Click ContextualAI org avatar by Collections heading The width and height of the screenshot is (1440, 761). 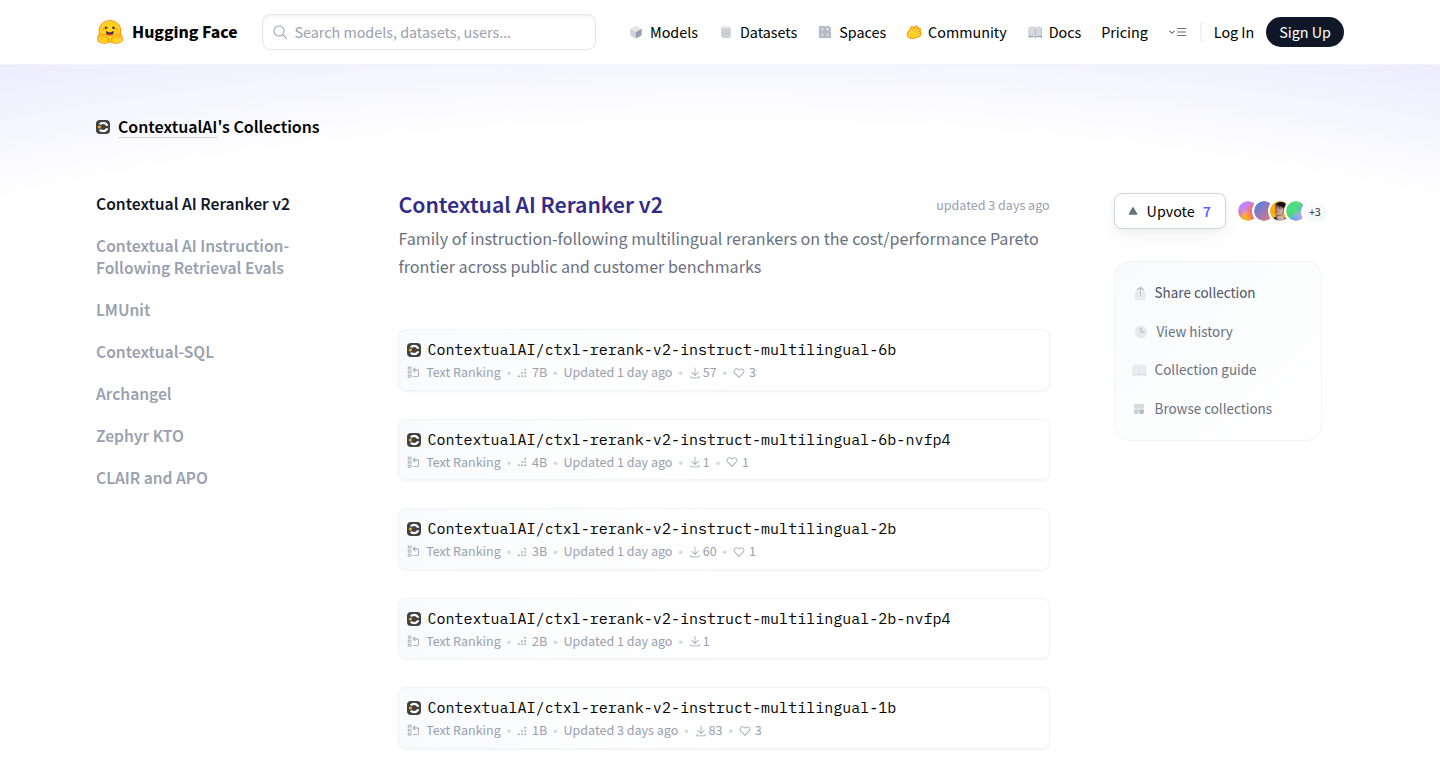click(103, 127)
